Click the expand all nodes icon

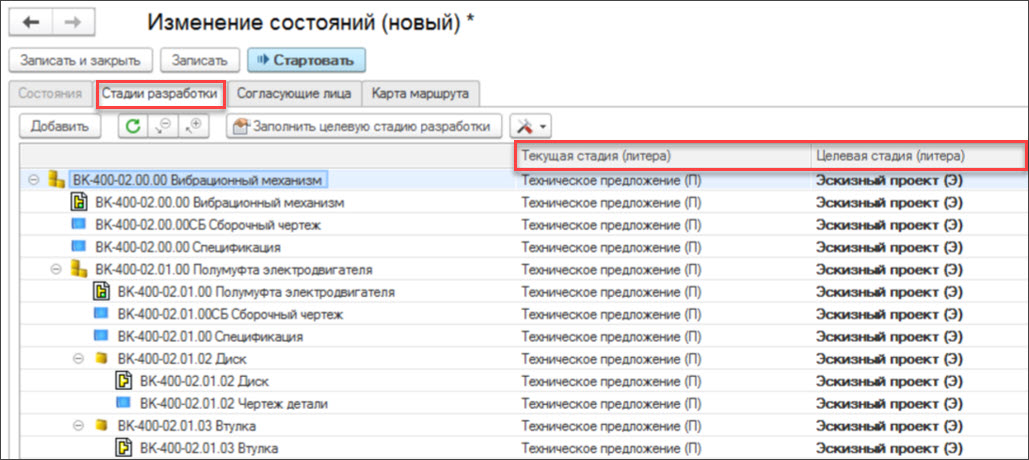(x=194, y=126)
